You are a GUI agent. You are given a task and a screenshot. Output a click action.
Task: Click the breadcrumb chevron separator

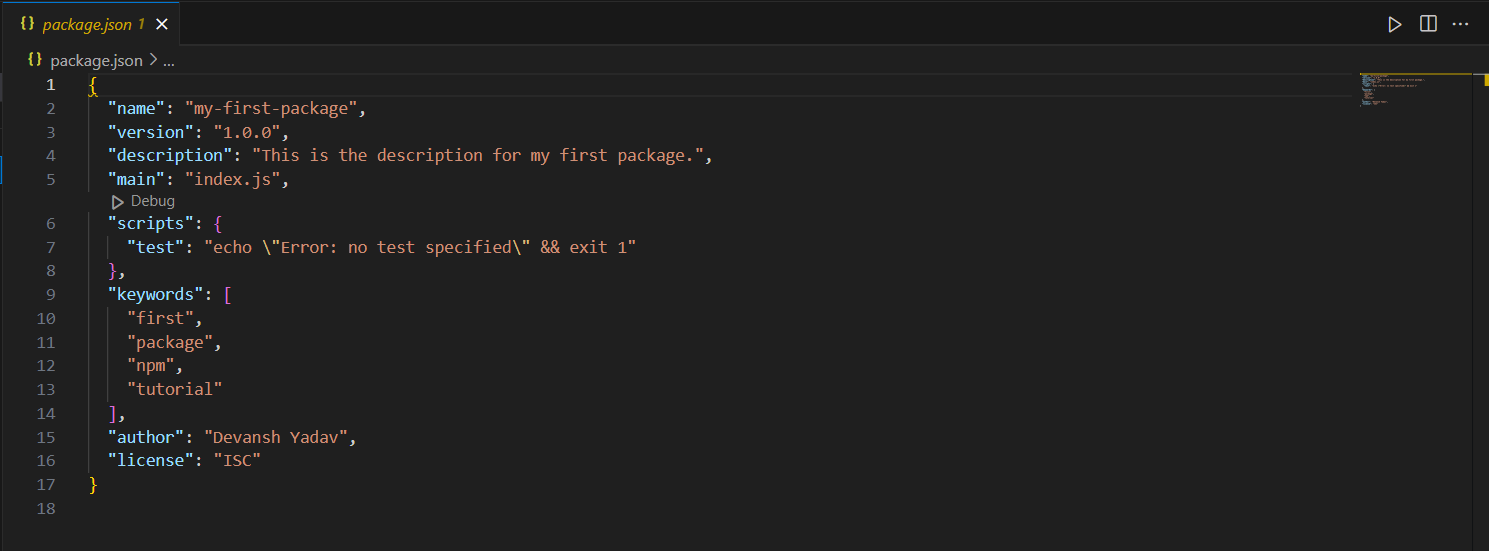153,60
